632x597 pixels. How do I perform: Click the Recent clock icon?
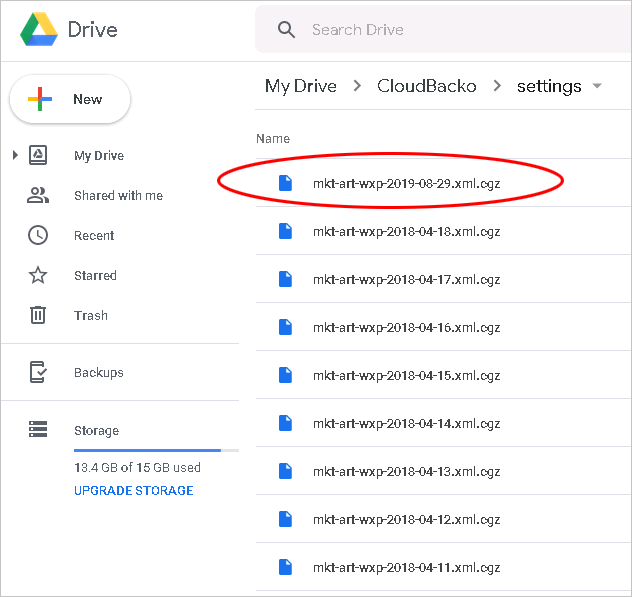(38, 235)
